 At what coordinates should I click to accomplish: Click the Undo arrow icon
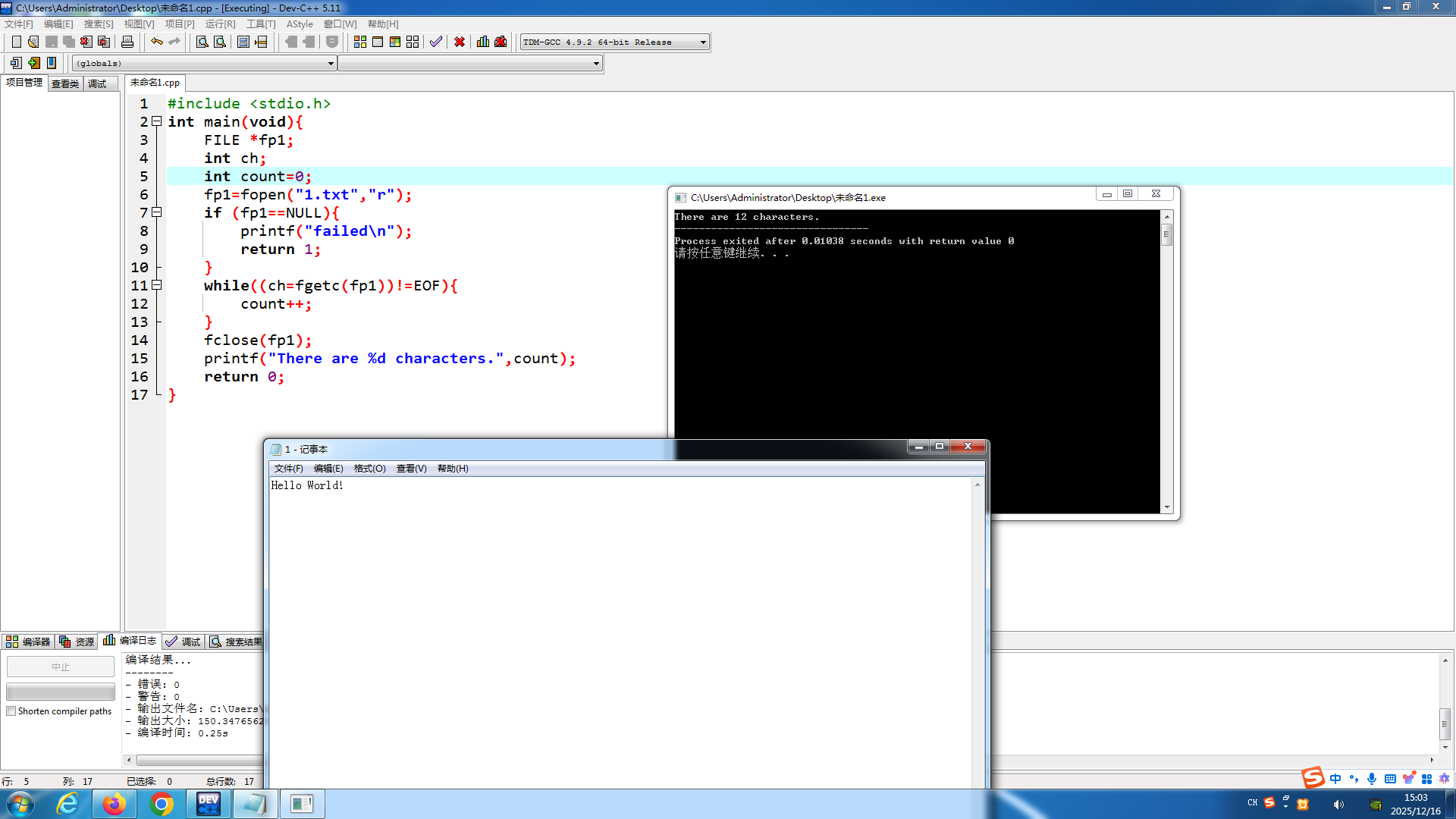coord(156,42)
